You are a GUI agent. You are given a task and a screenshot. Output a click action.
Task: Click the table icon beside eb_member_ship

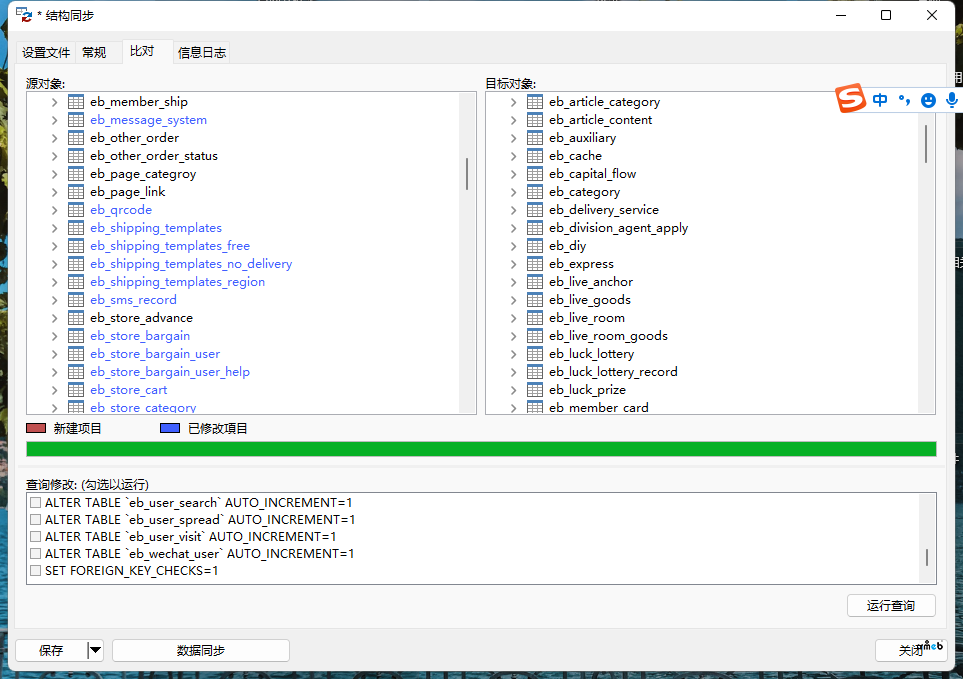click(x=76, y=102)
